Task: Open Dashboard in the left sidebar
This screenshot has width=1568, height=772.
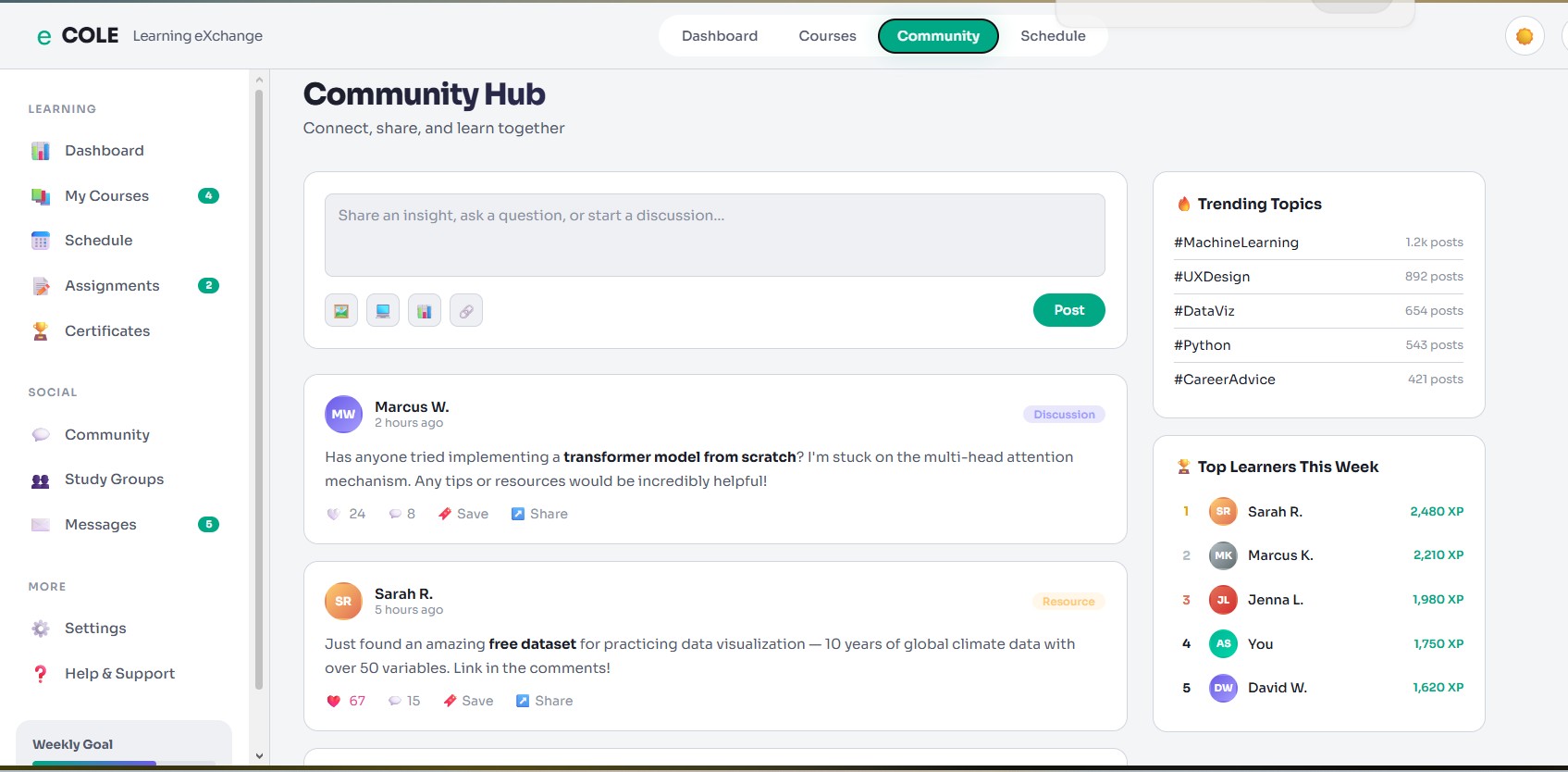Action: pos(125,151)
